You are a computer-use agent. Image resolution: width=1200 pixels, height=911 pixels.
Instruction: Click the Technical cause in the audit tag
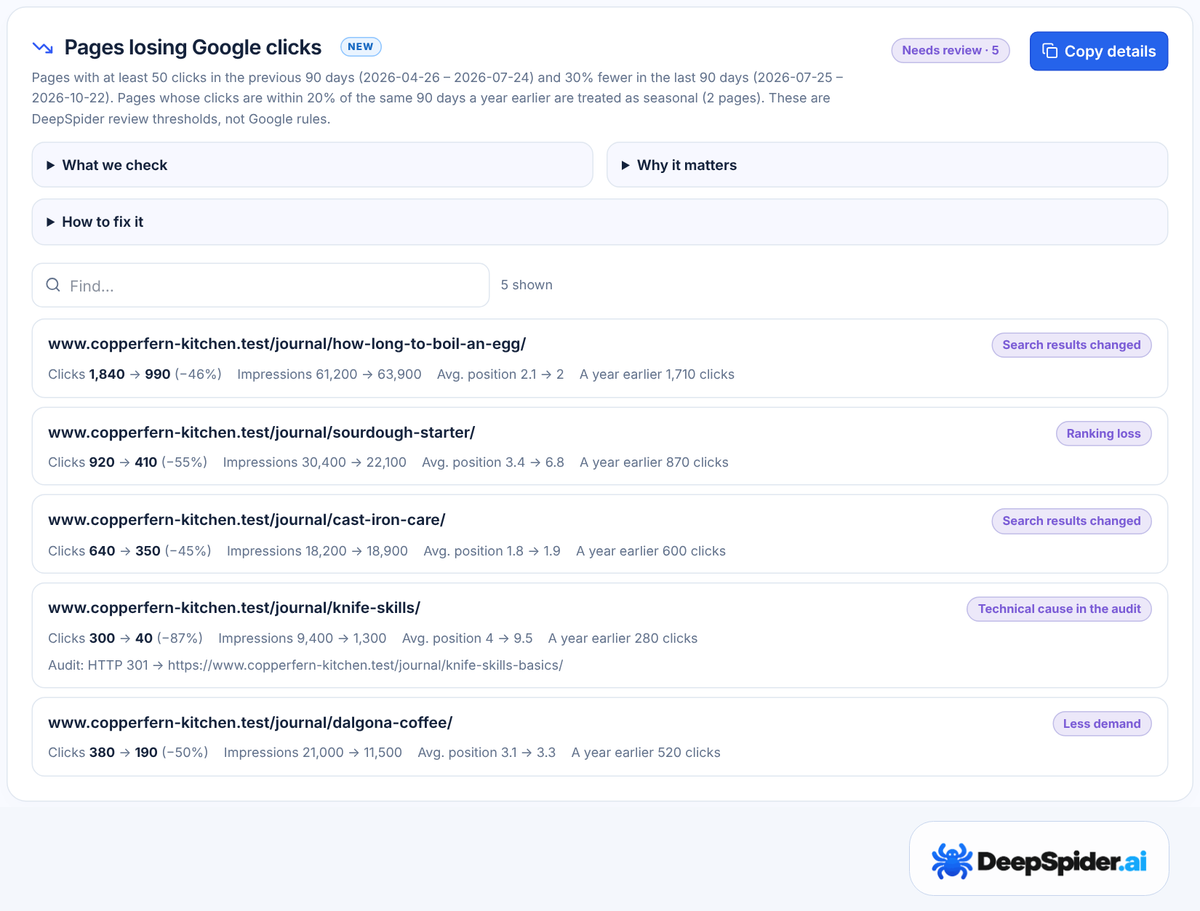pos(1059,608)
